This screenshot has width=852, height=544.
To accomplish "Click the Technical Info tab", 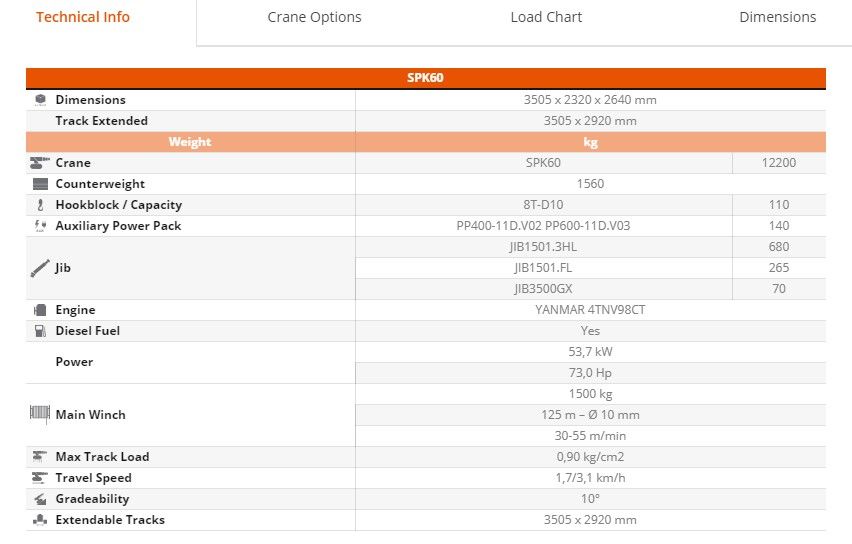I will coord(83,17).
